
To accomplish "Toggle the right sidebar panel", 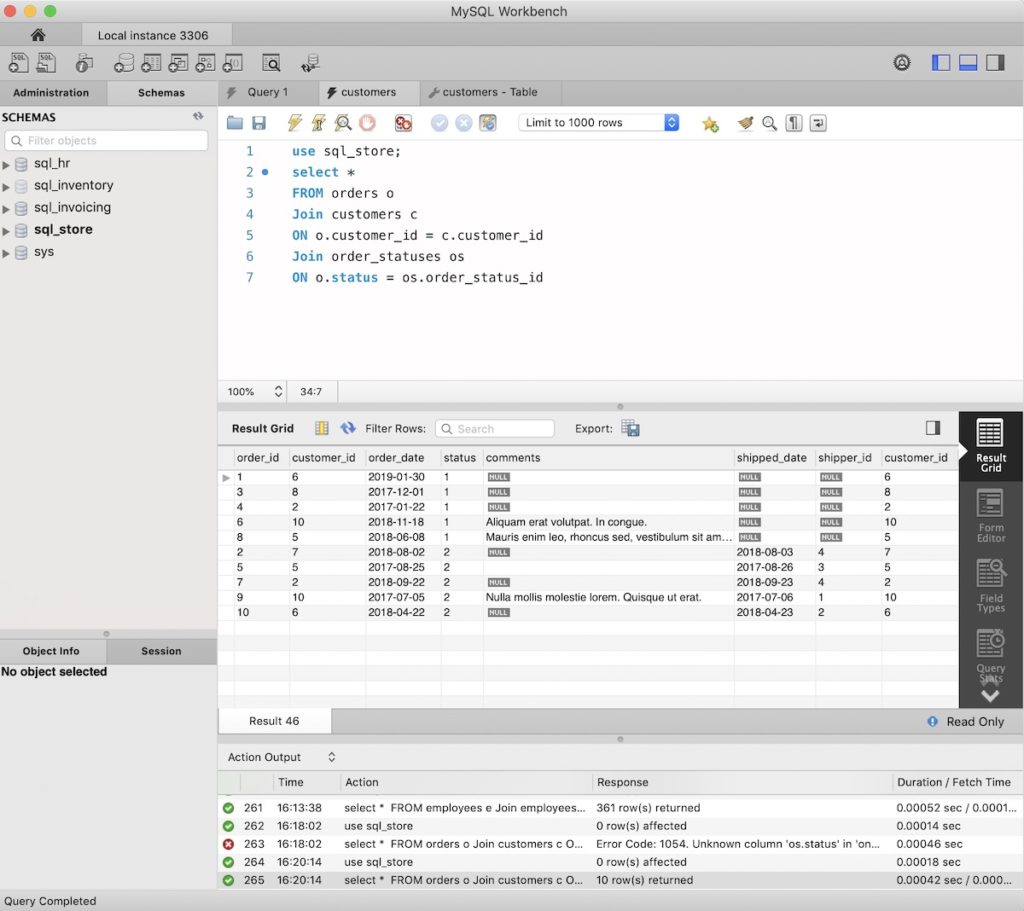I will point(995,63).
